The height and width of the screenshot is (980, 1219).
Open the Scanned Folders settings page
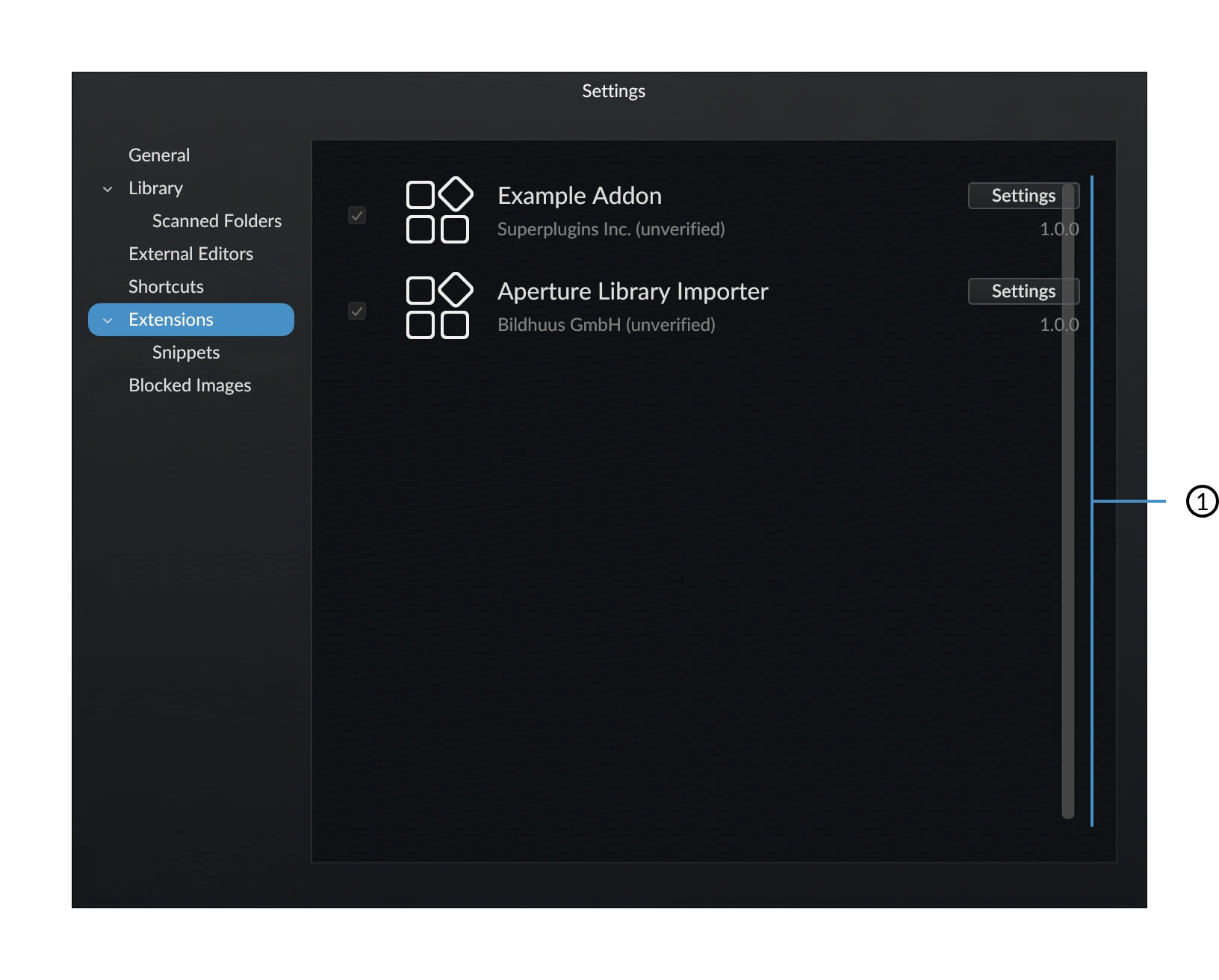216,220
